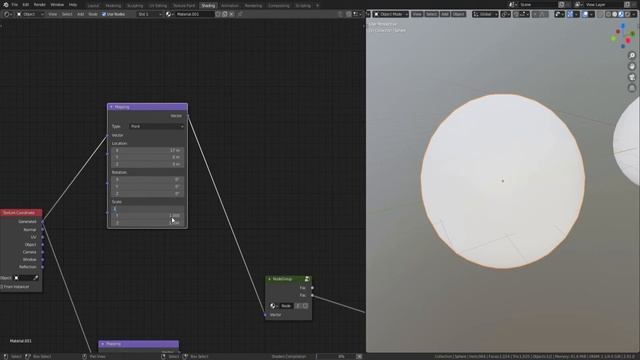Open the object type visibility menu
The width and height of the screenshot is (640, 360).
click(x=559, y=14)
